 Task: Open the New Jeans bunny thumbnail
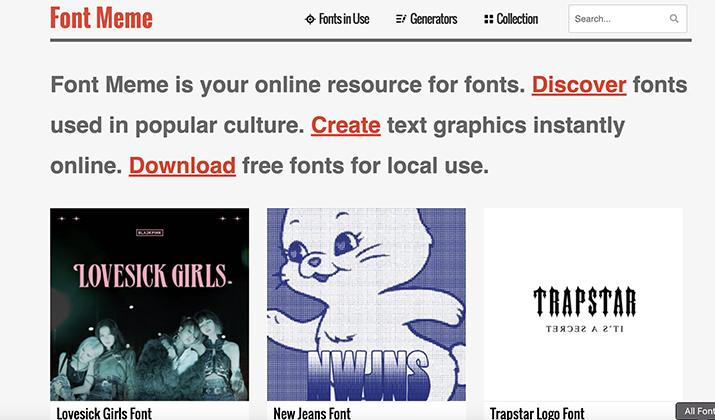pos(366,304)
